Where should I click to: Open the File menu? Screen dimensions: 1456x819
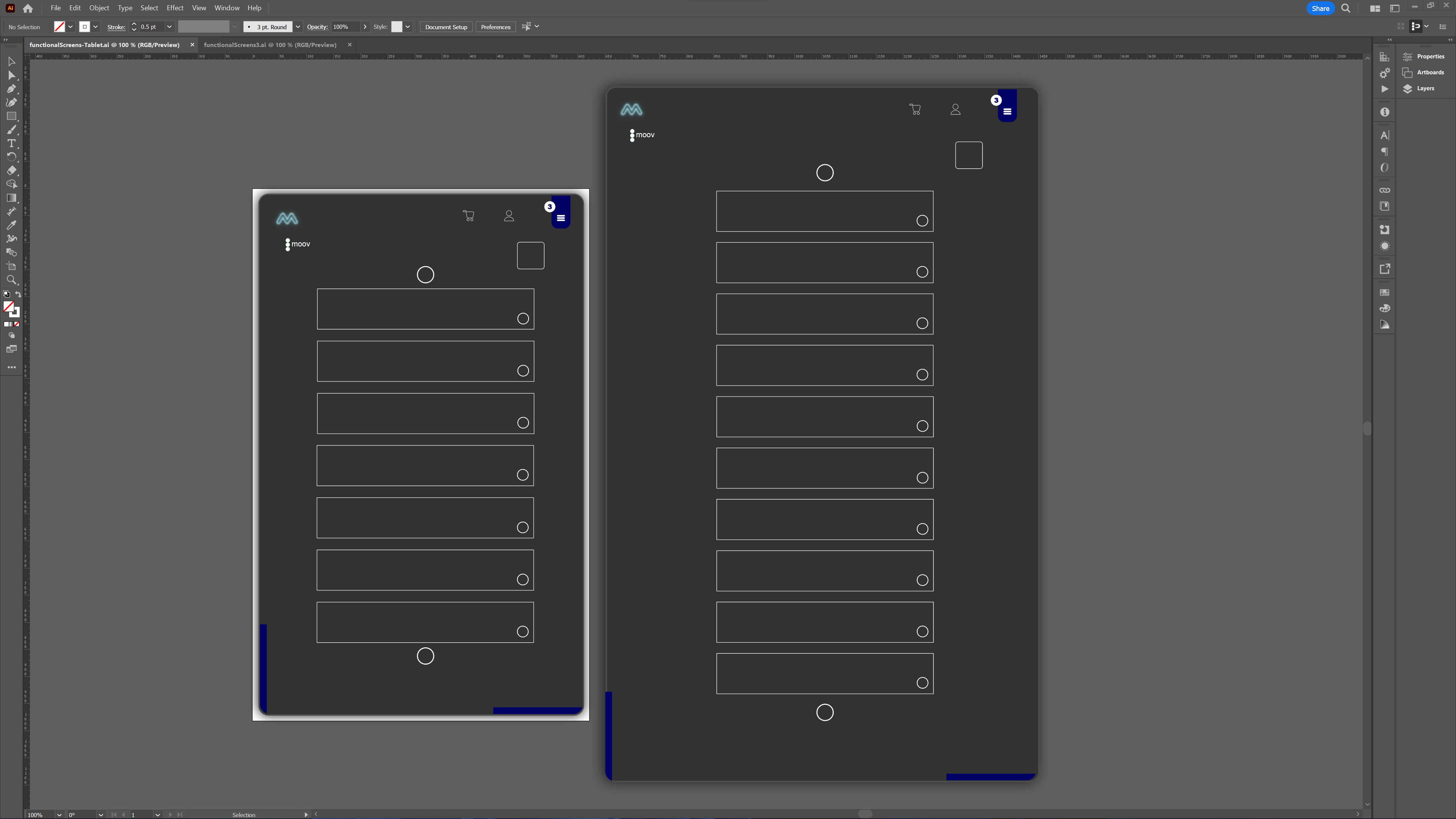click(55, 8)
